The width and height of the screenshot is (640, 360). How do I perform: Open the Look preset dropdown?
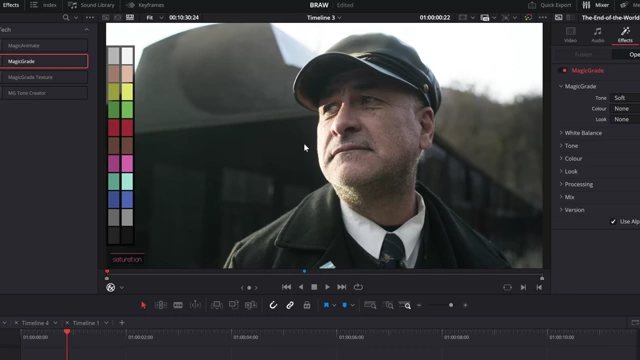(625, 119)
